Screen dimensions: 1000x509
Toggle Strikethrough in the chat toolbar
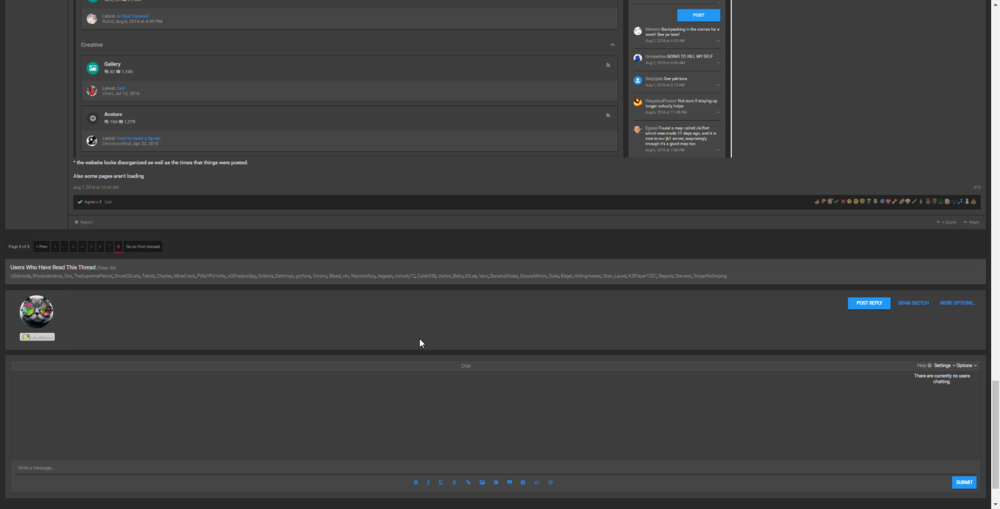(454, 482)
